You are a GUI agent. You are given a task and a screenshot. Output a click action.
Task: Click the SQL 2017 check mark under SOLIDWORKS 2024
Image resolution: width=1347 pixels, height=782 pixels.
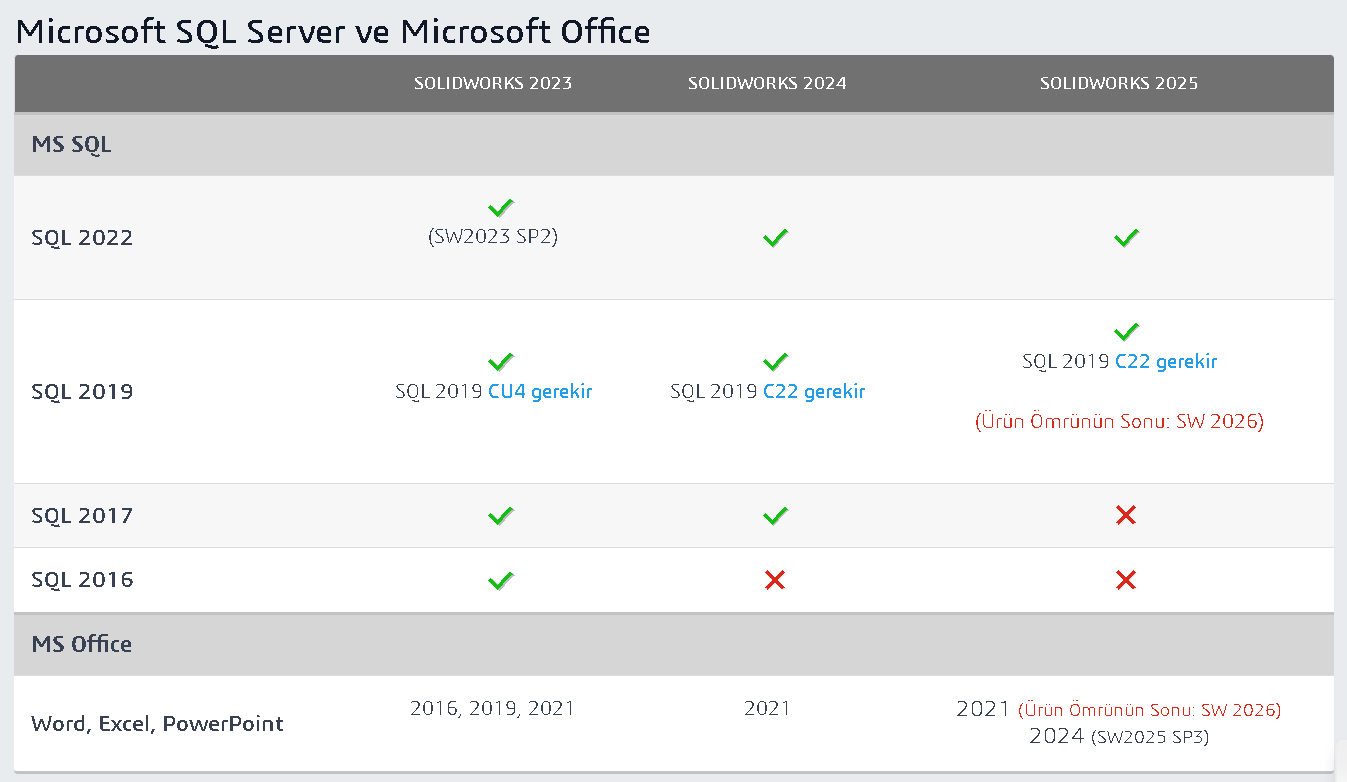pyautogui.click(x=775, y=516)
